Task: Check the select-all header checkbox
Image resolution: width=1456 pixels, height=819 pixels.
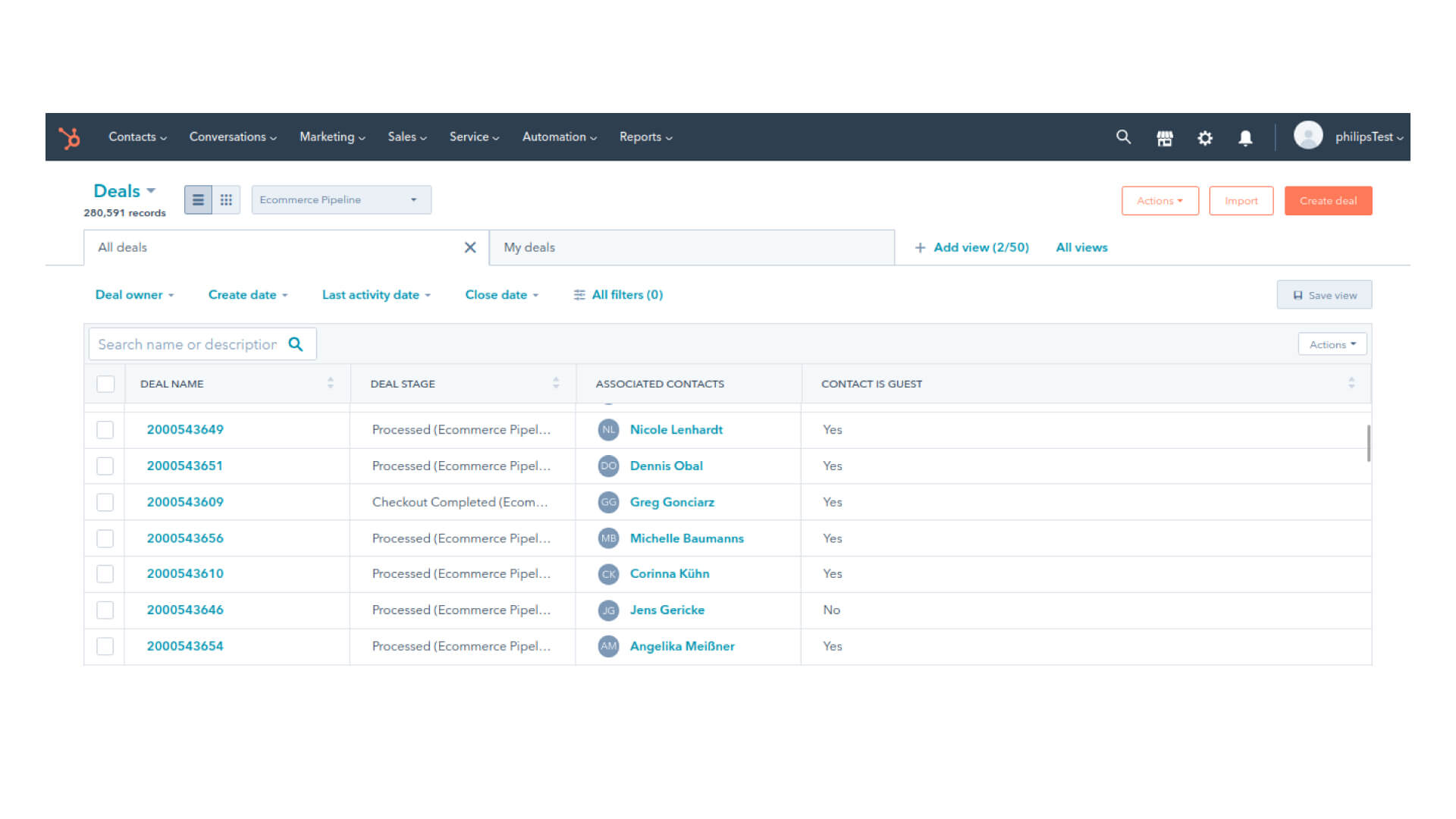Action: click(105, 384)
